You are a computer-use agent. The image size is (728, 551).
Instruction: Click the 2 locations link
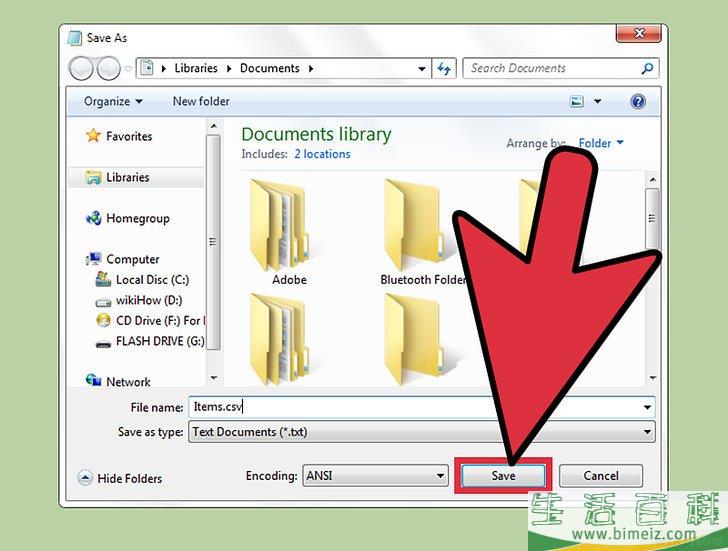click(322, 154)
